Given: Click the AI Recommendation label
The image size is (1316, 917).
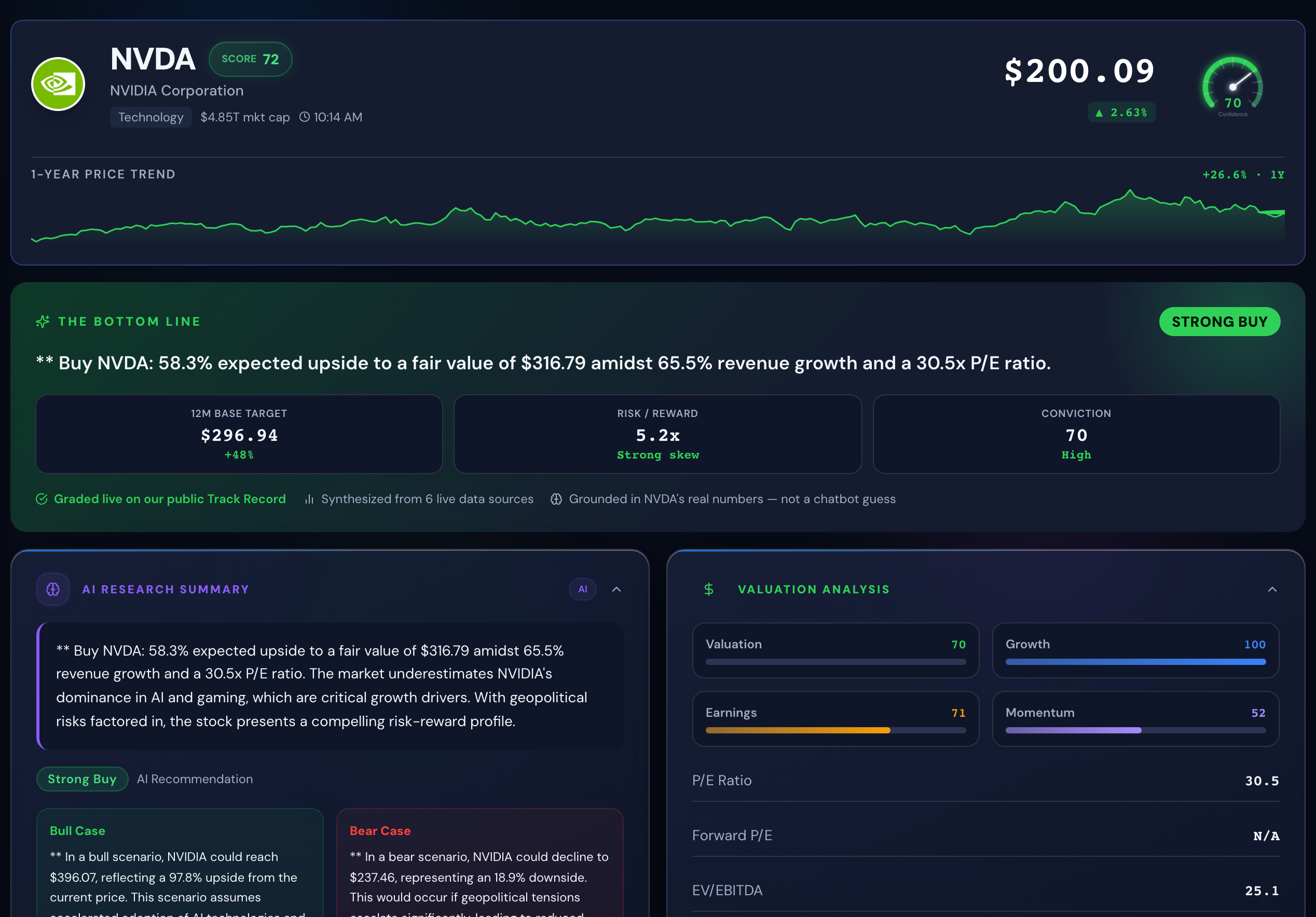Looking at the screenshot, I should [195, 779].
